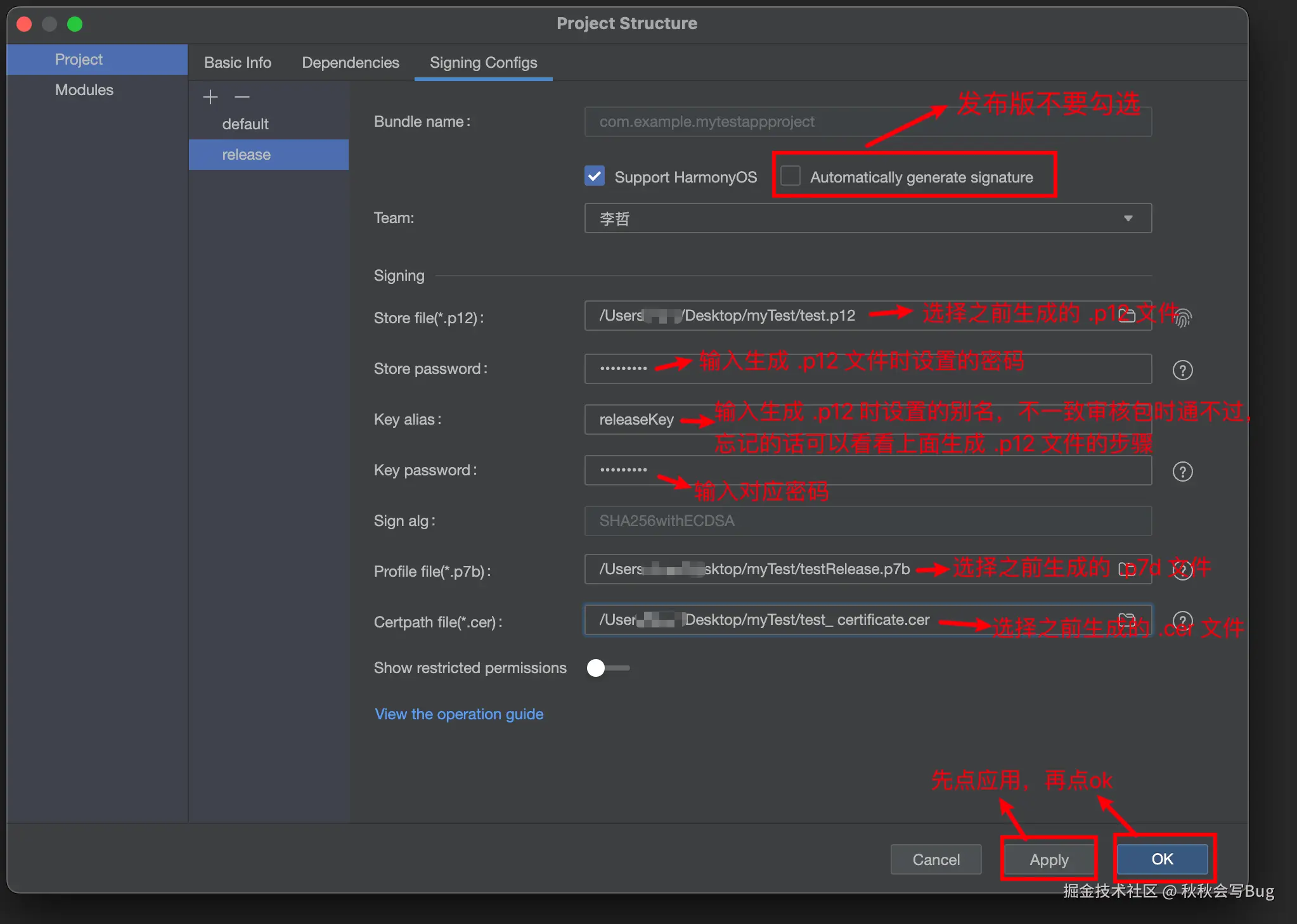The width and height of the screenshot is (1297, 924).
Task: Select the default signing config
Action: click(245, 124)
